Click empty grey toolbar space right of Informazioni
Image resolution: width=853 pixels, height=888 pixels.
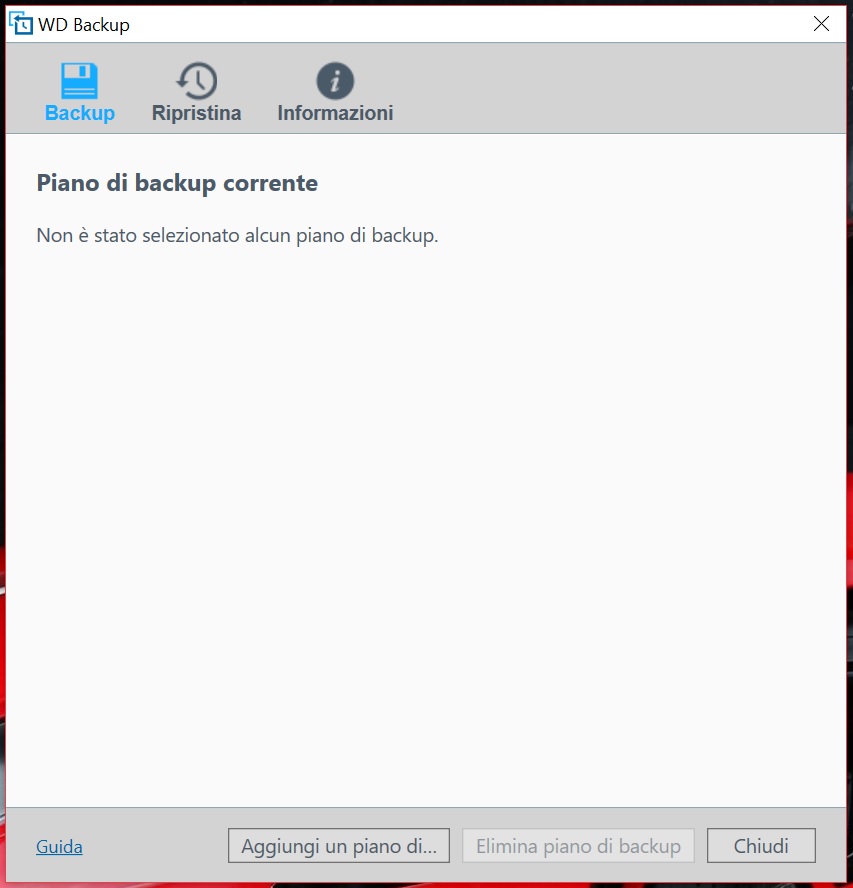[x=623, y=88]
